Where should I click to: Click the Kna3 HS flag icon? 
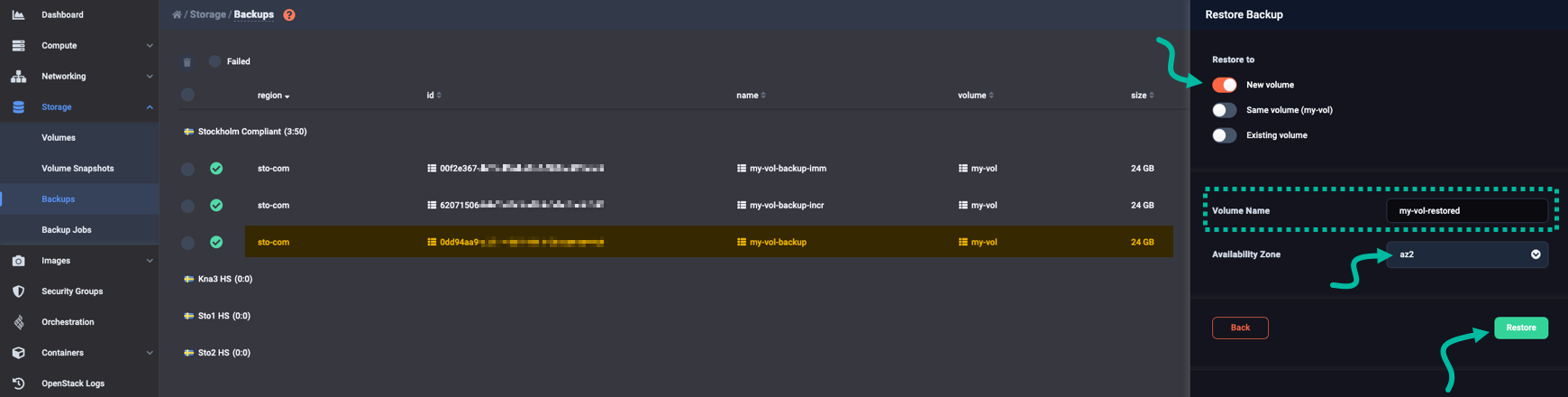[189, 280]
